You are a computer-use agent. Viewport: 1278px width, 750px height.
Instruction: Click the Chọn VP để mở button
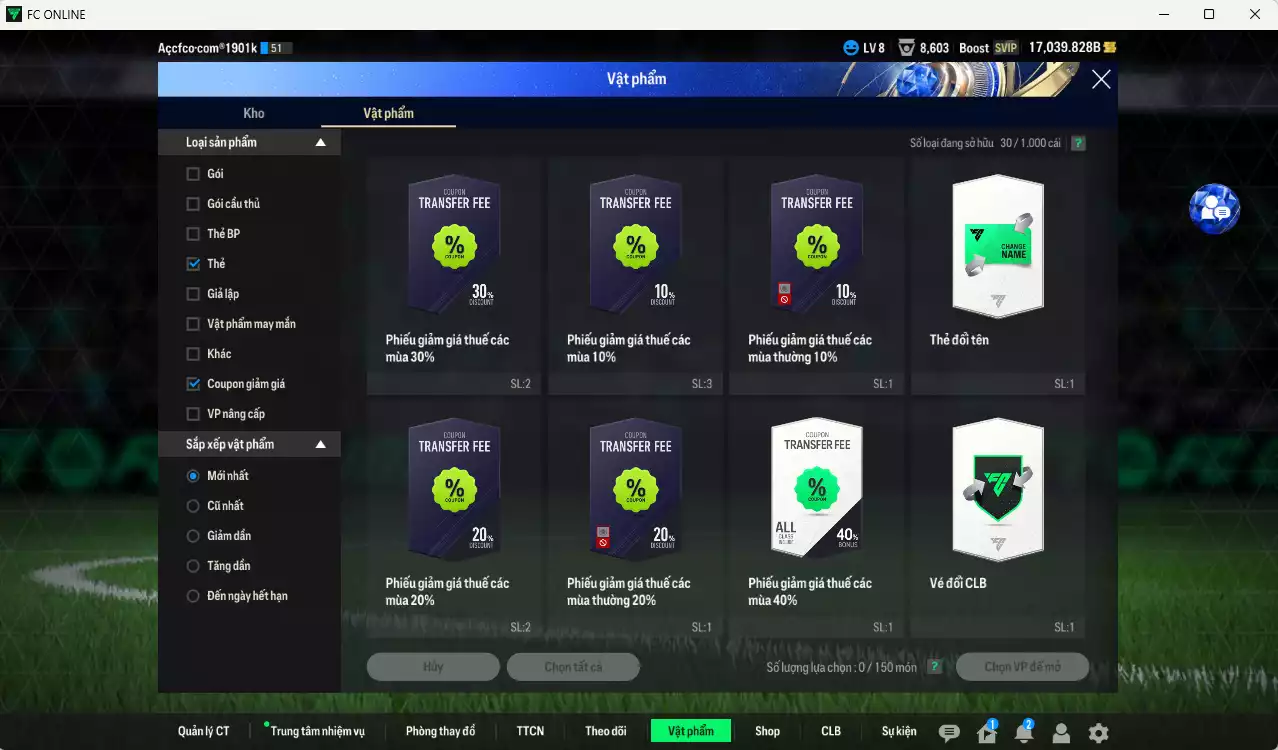tap(1022, 667)
